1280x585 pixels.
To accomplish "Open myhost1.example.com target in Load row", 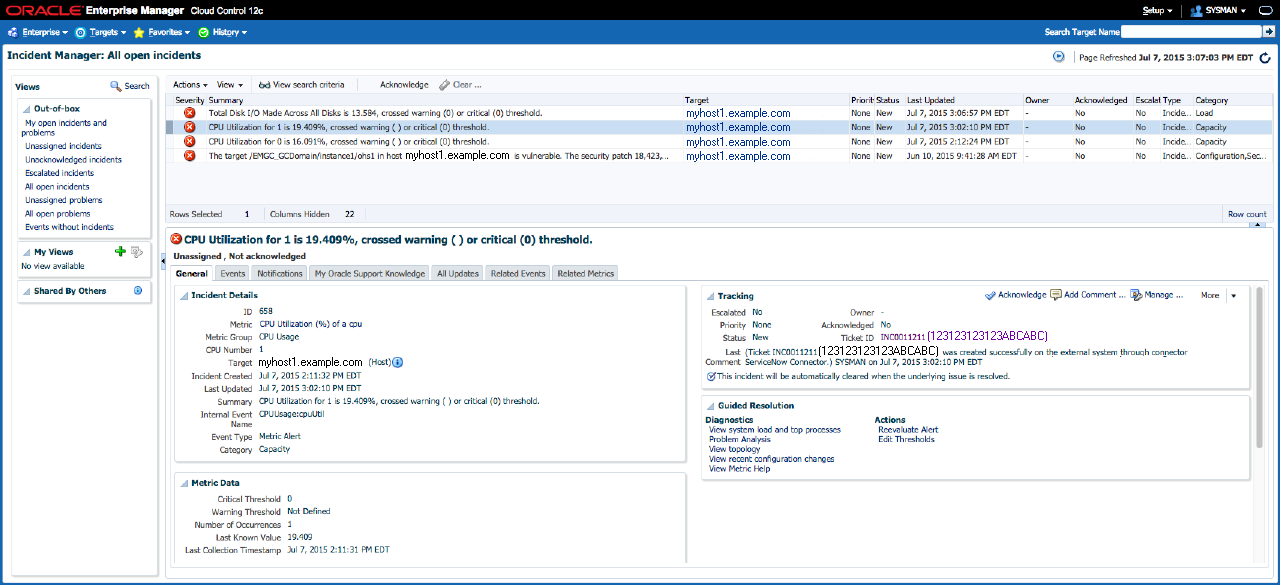I will (738, 113).
